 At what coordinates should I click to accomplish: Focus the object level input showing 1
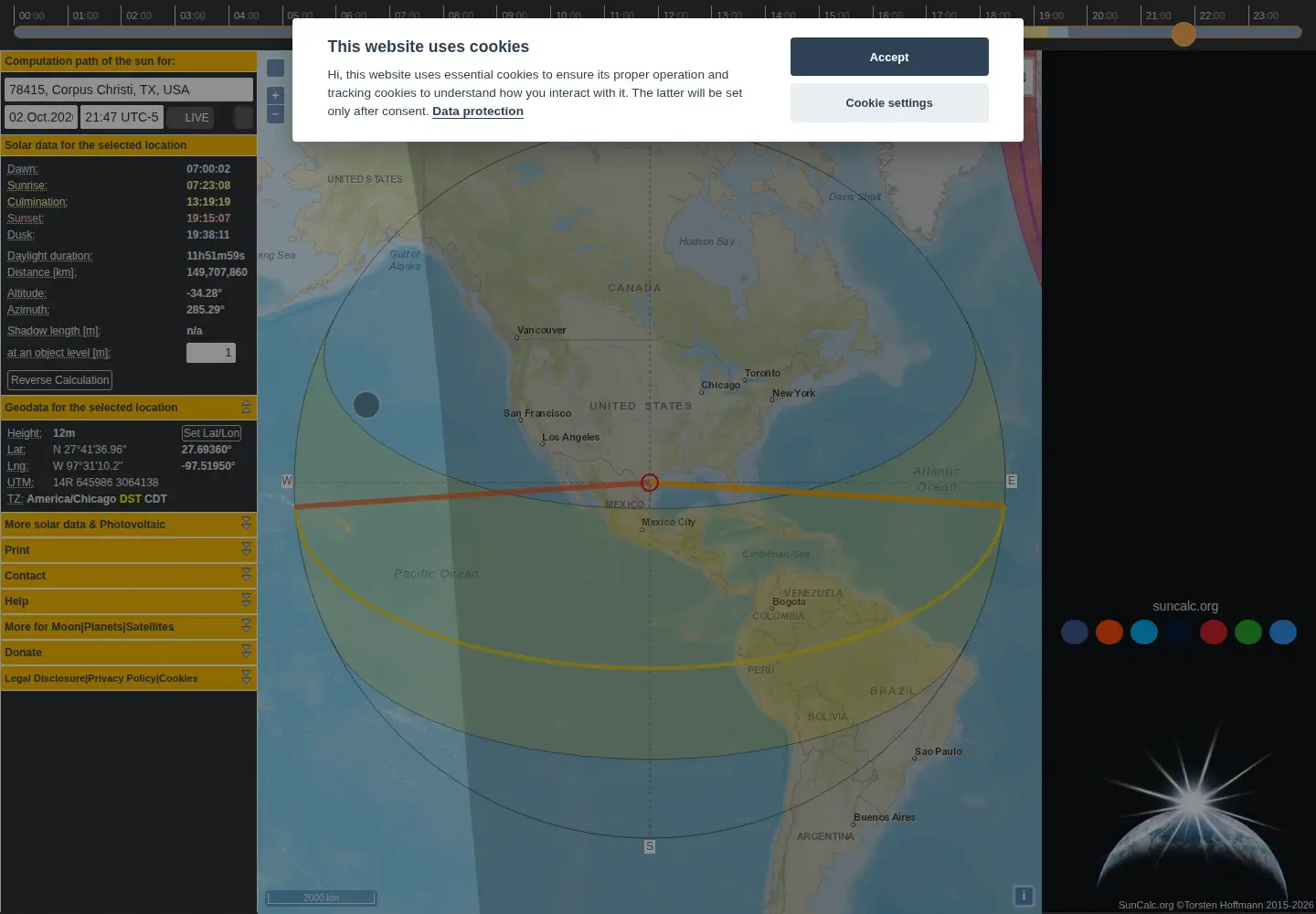(211, 353)
